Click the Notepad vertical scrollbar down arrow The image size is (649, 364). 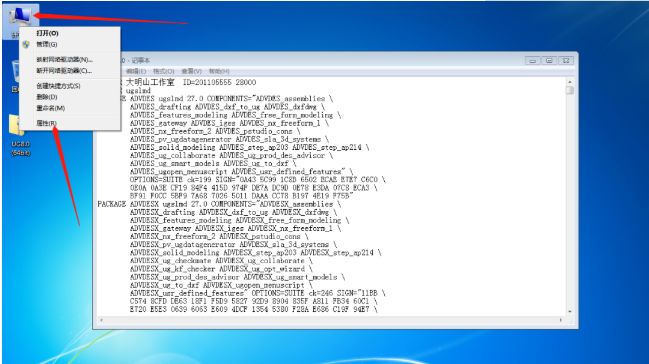point(570,311)
